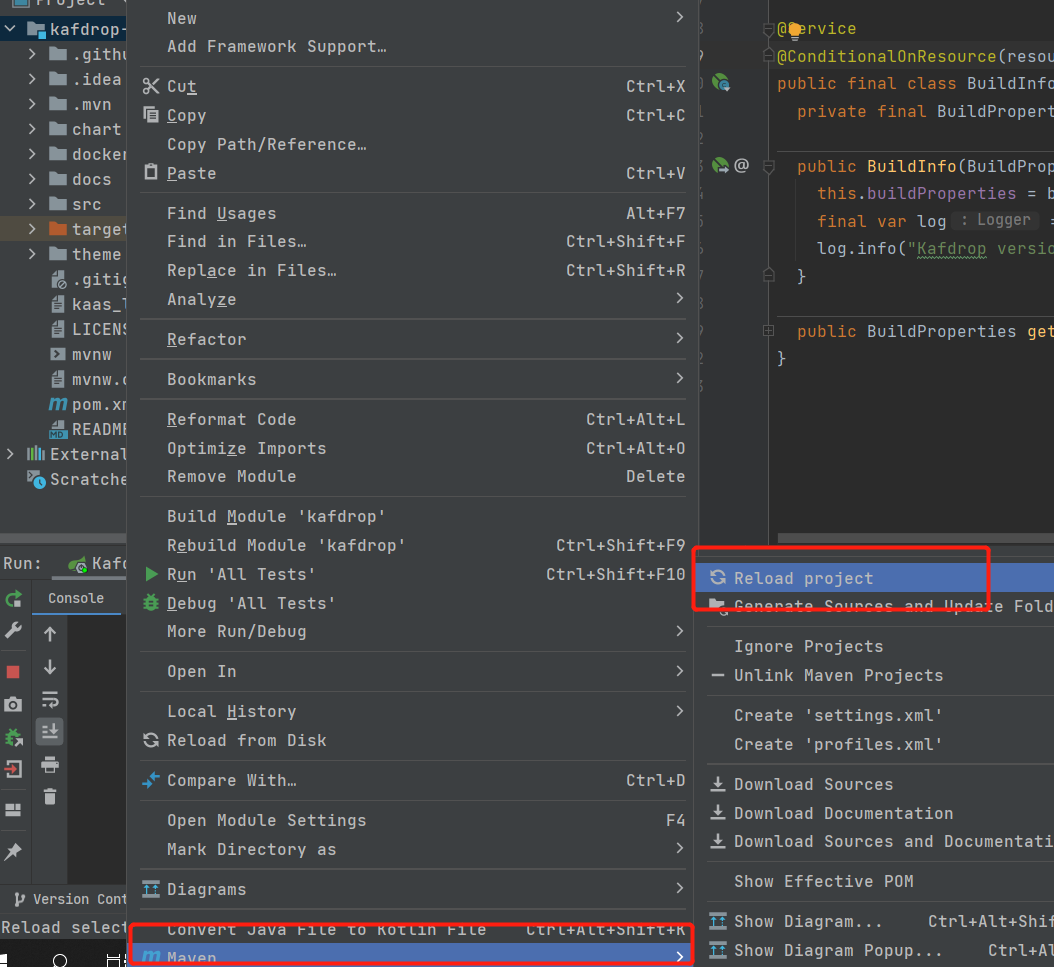Click the horizontal scrollbar under the editor
The image size is (1054, 967).
tap(916, 538)
